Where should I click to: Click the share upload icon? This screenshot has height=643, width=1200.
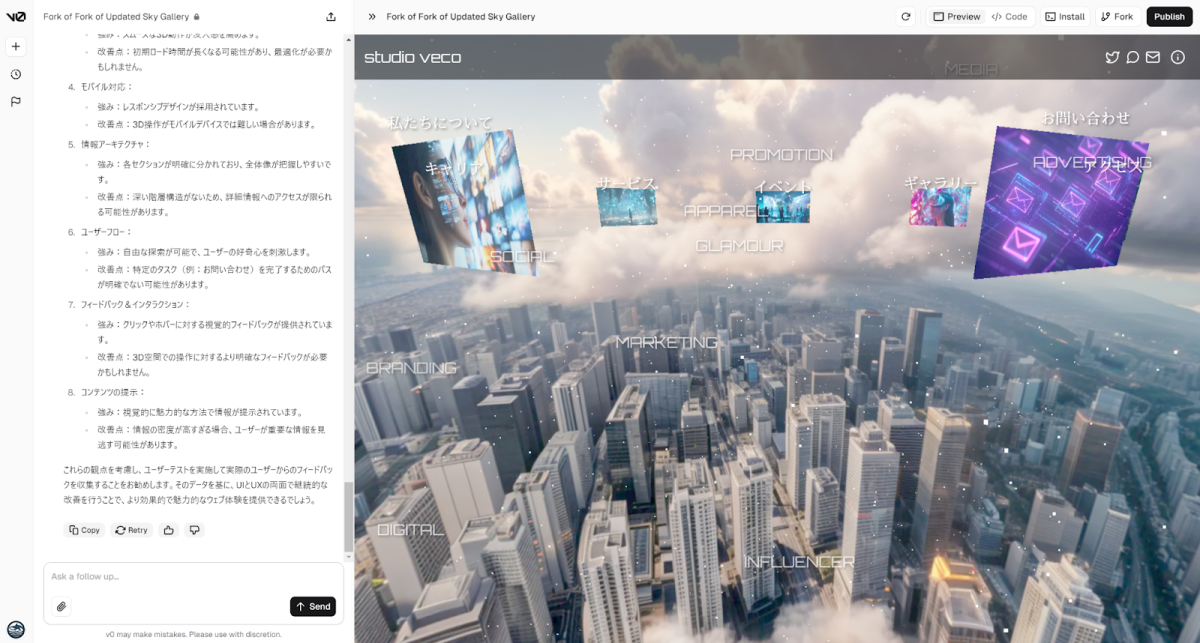point(331,17)
